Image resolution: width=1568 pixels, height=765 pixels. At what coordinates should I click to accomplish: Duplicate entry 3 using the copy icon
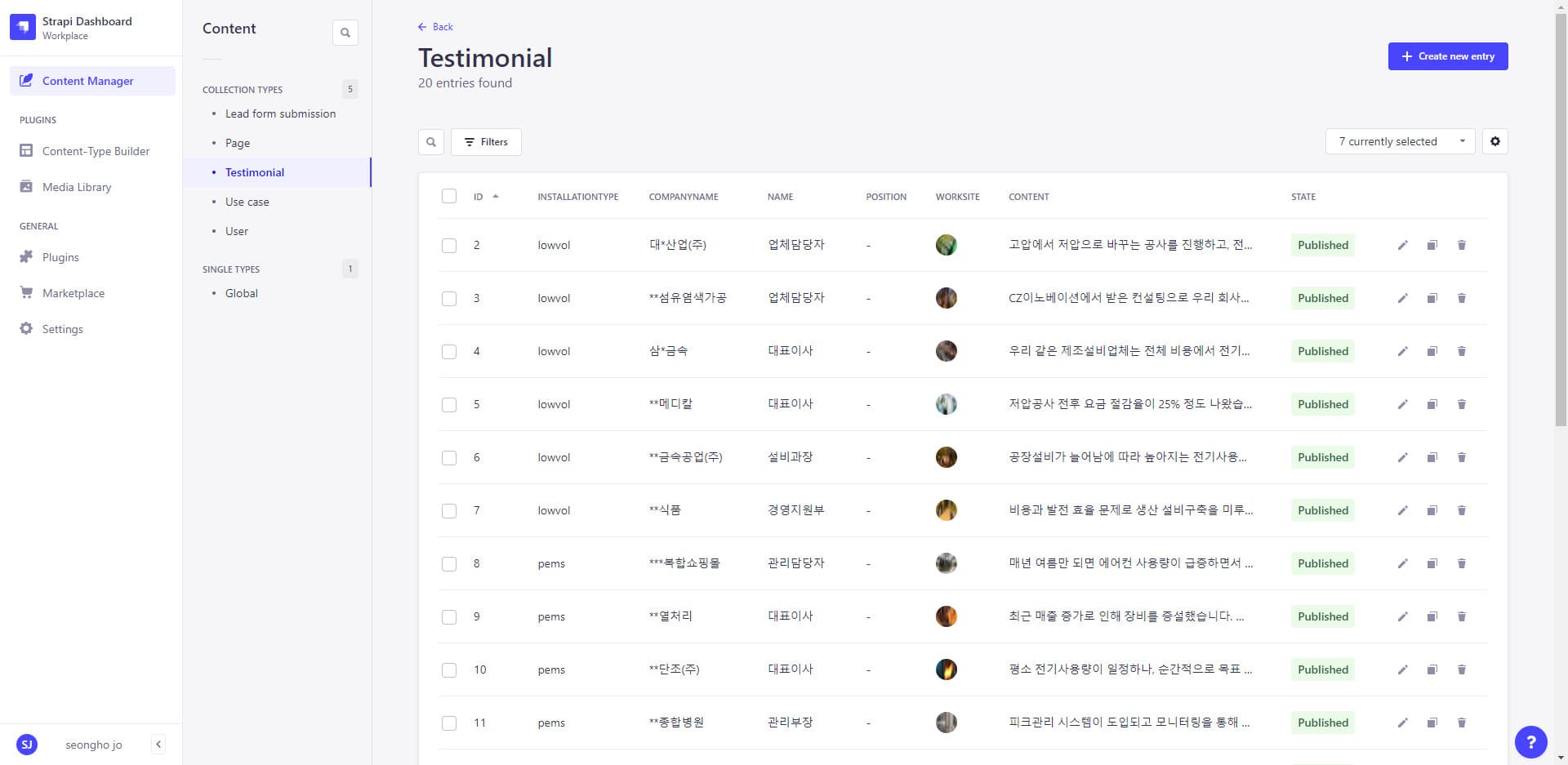1432,298
